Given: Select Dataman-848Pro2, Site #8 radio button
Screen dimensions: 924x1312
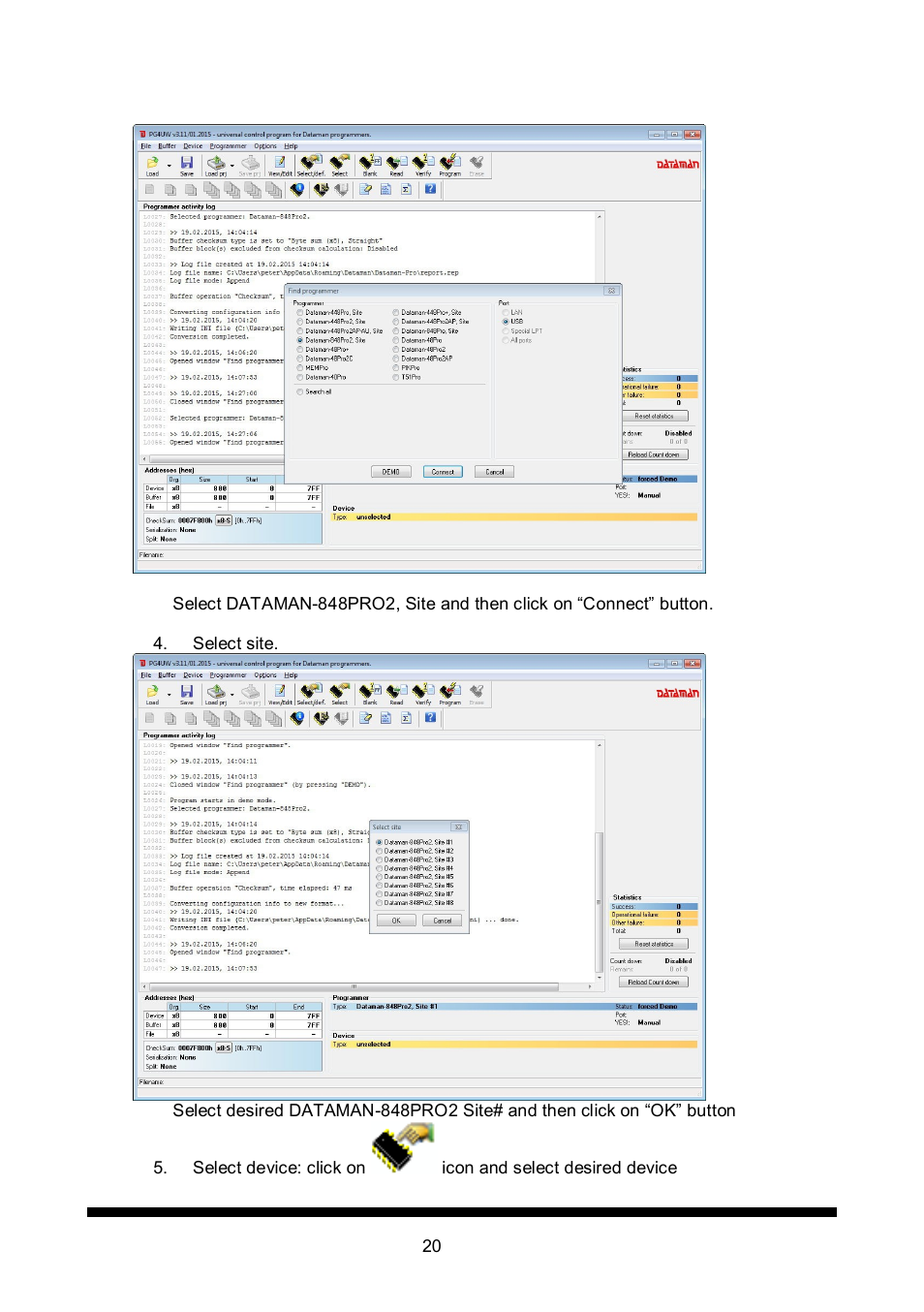Looking at the screenshot, I should point(379,903).
